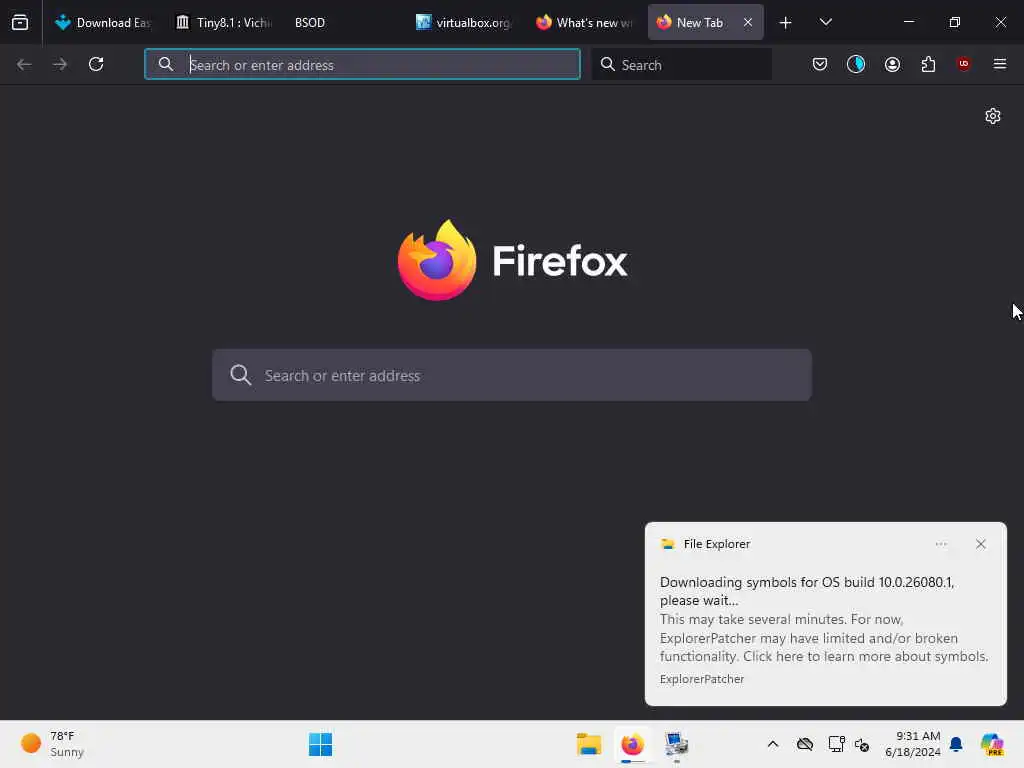Image resolution: width=1024 pixels, height=768 pixels.
Task: Switch to the virtualbox.org tab
Action: [x=463, y=22]
